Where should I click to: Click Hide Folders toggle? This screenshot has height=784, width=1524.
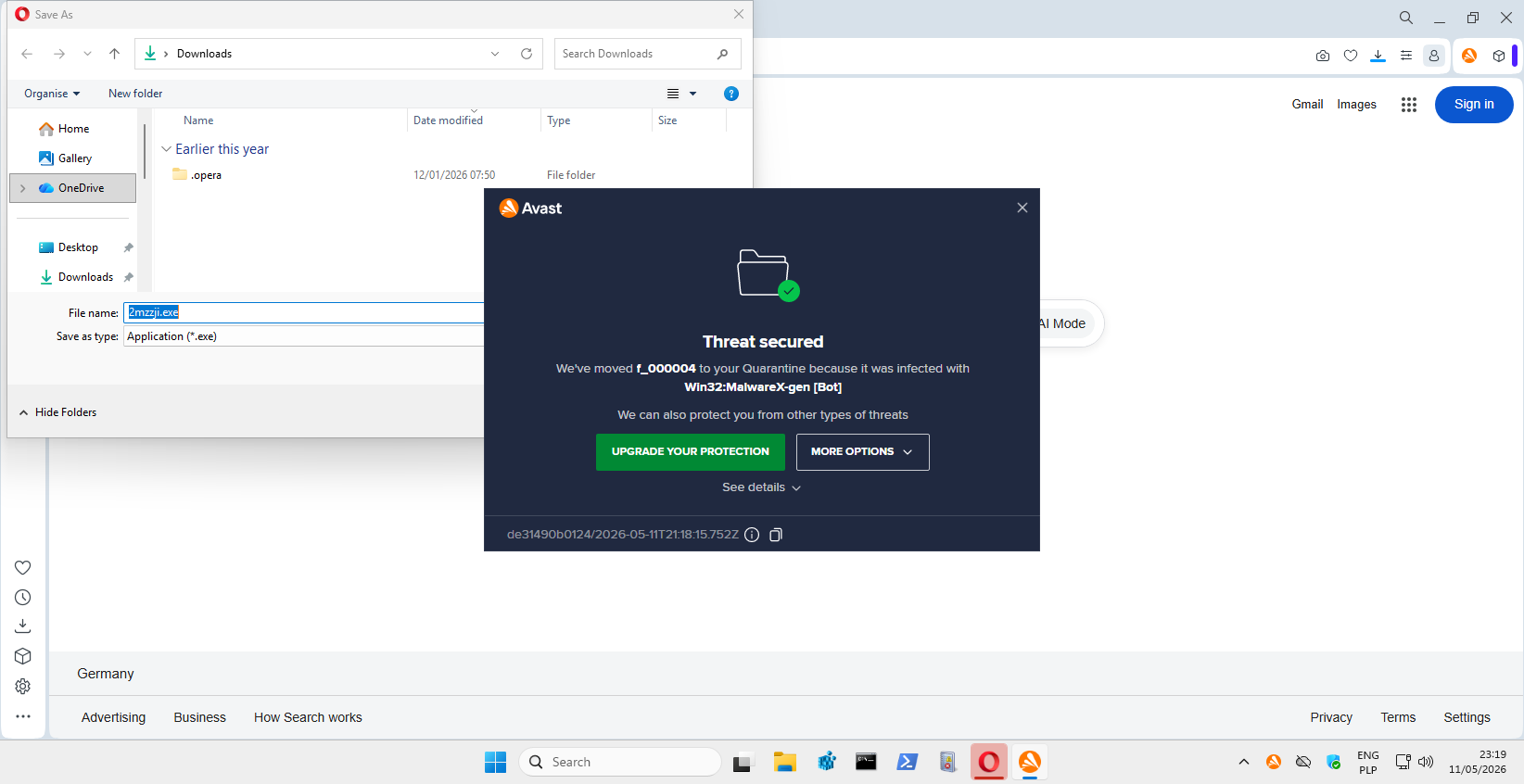(x=57, y=412)
